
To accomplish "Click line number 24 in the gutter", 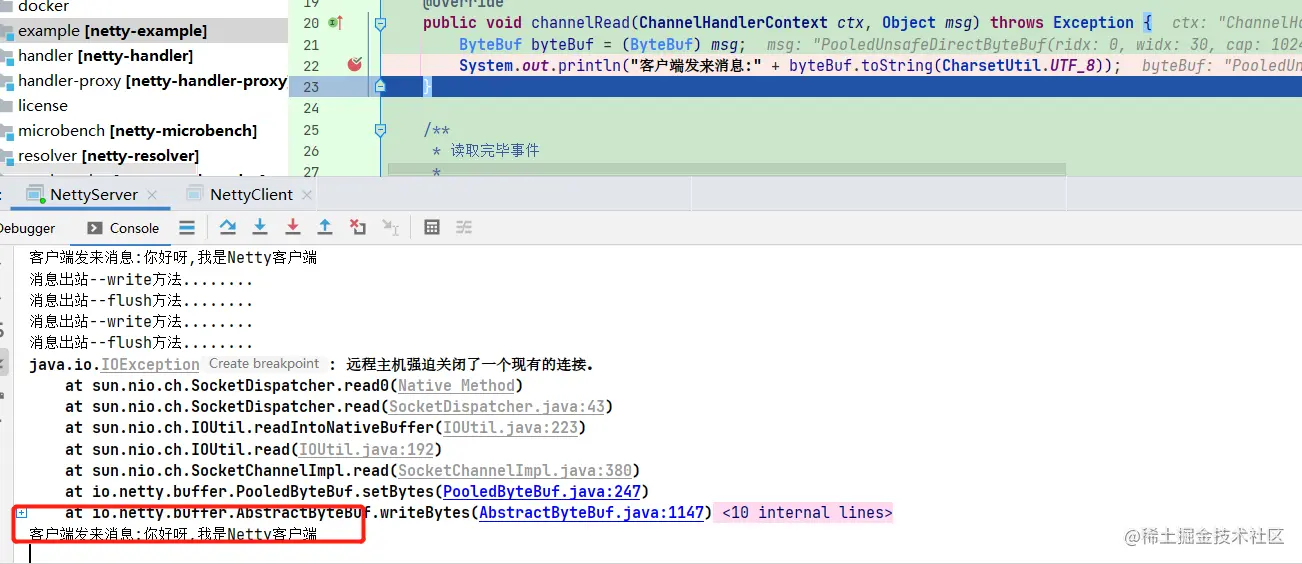I will (311, 108).
